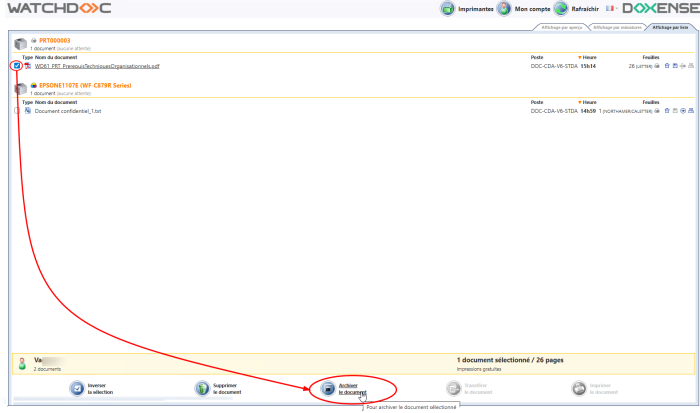Click save icon on the WD61 PDF row

click(673, 66)
